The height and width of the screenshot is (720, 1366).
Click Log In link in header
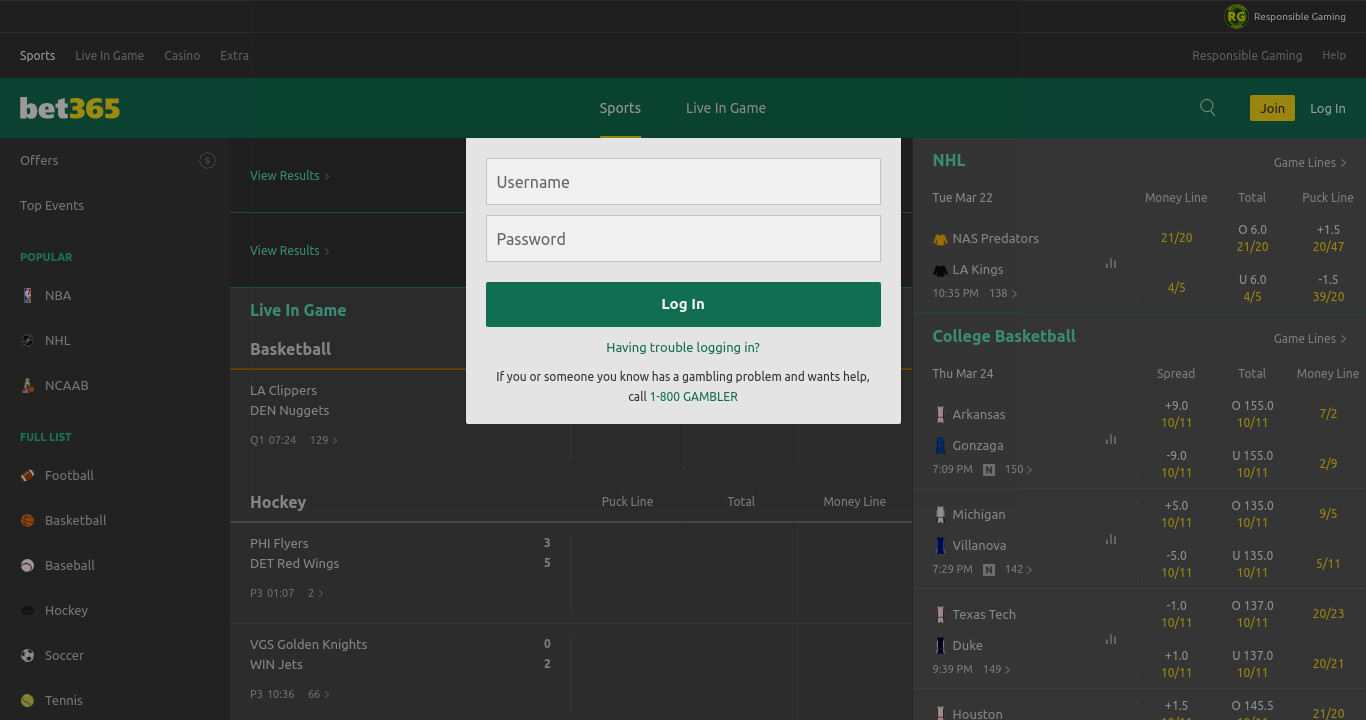pos(1328,108)
